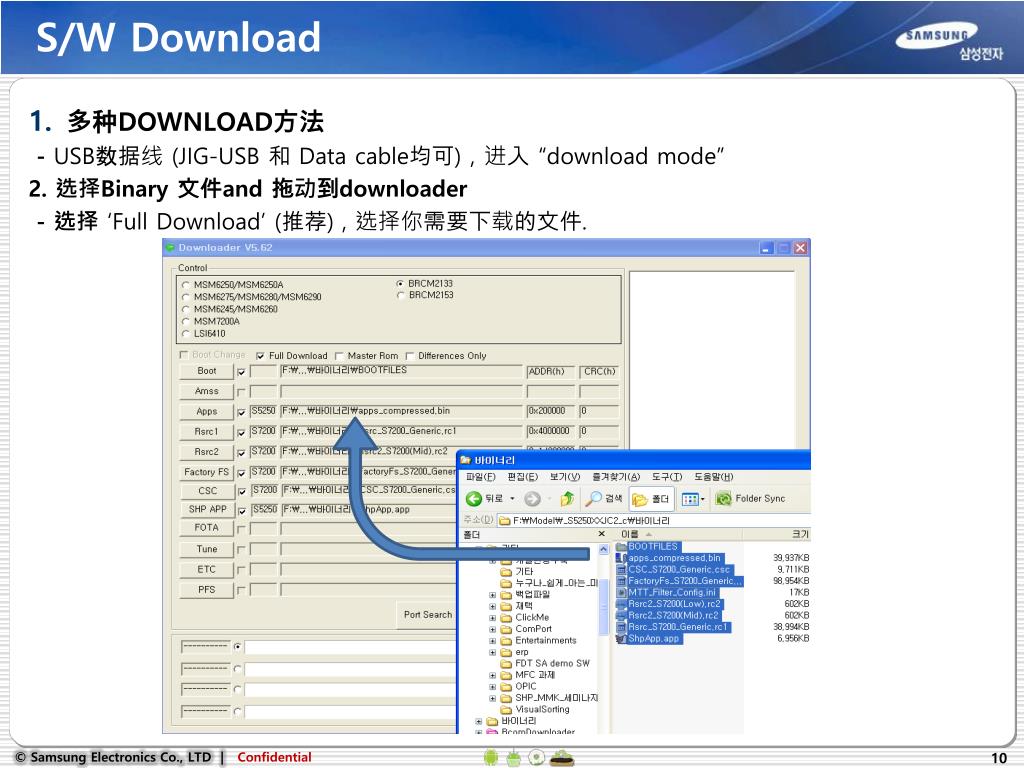Select the MSM7200A radio button
The height and width of the screenshot is (768, 1024).
pos(185,321)
